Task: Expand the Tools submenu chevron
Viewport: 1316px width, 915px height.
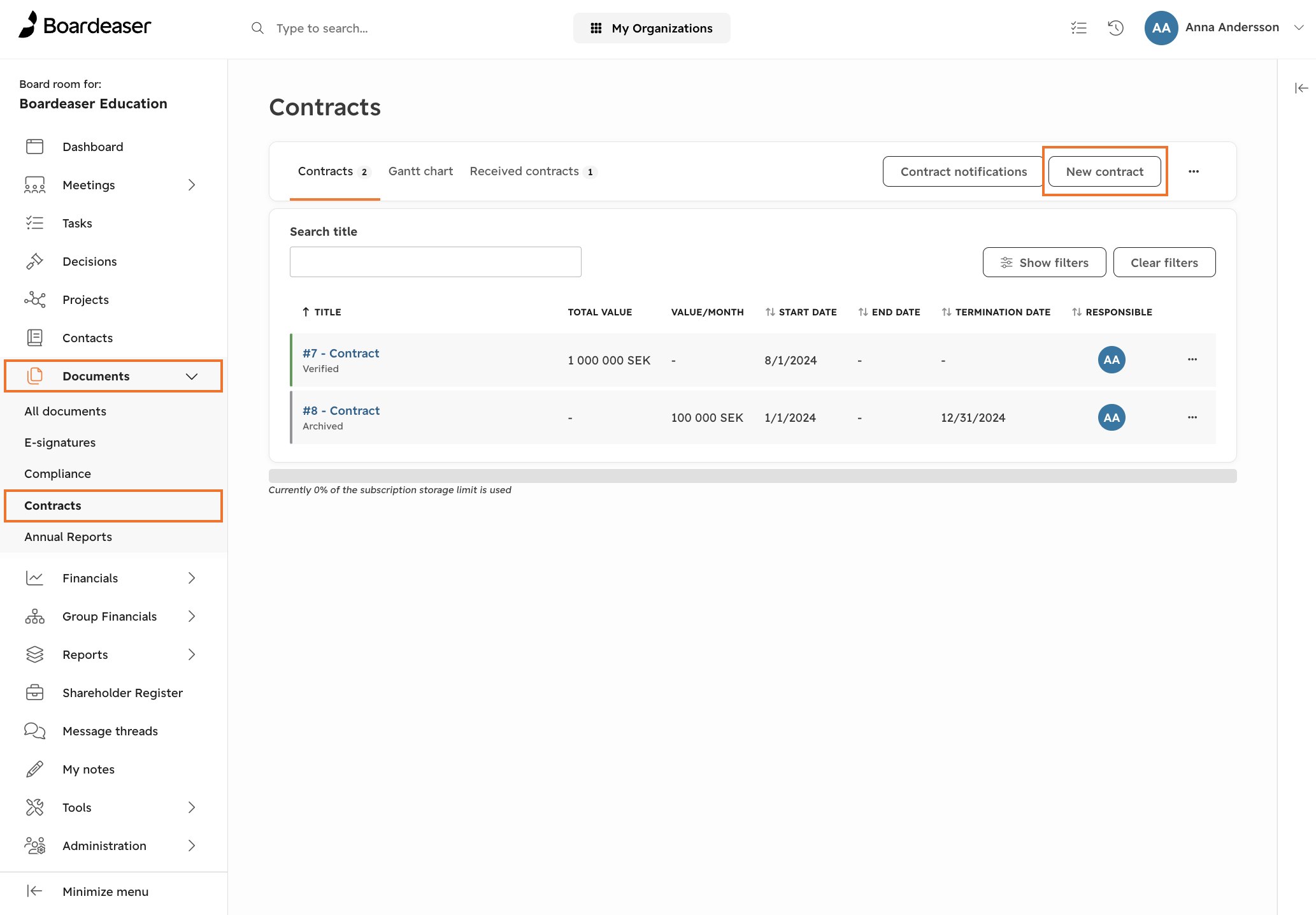Action: (192, 807)
